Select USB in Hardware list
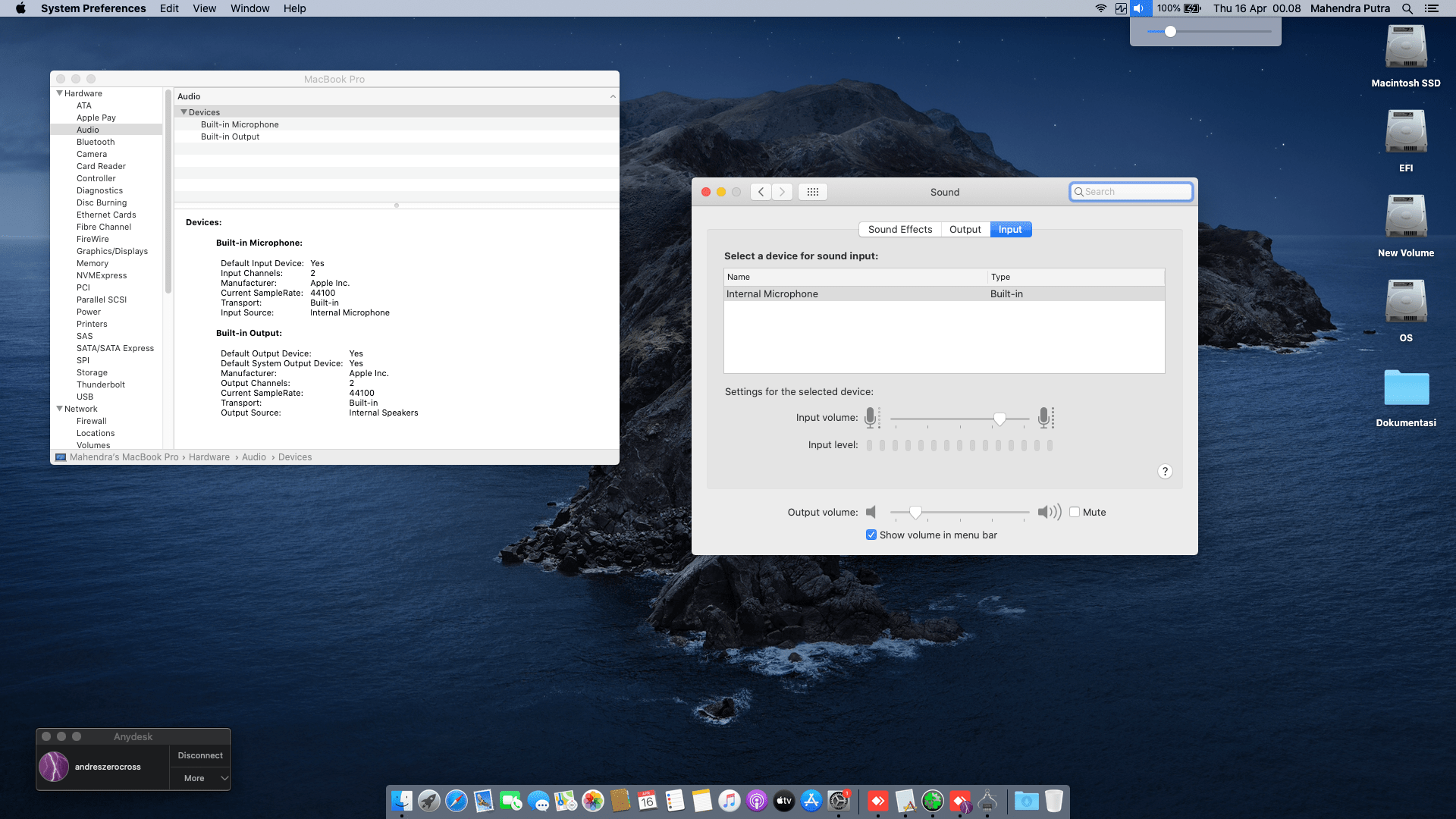The height and width of the screenshot is (819, 1456). pyautogui.click(x=85, y=397)
